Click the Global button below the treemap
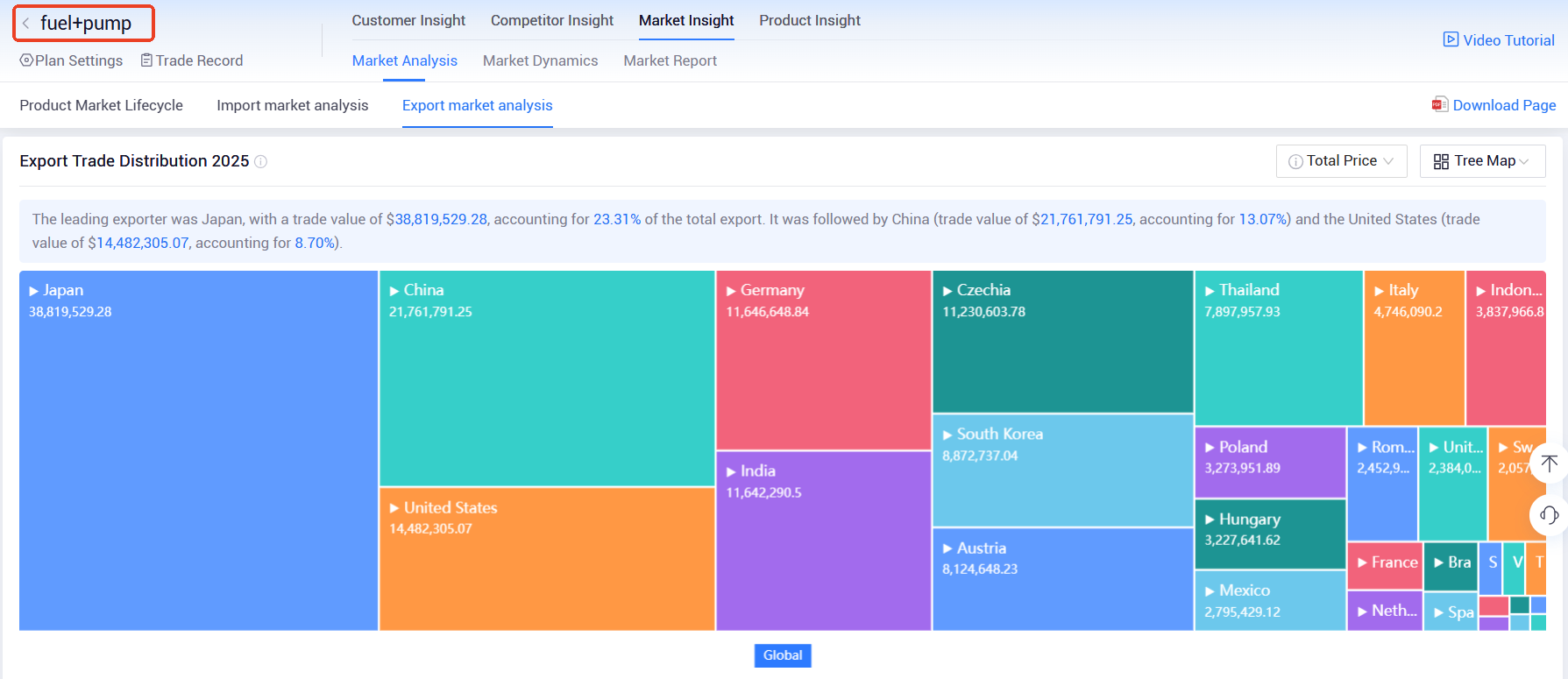 tap(783, 655)
